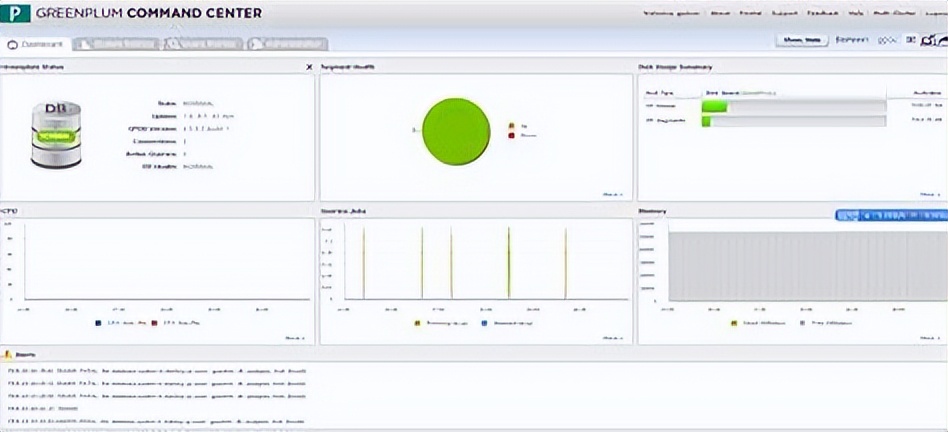Screen dimensions: 948x432
Task: Expand details link in Segment Health panel
Action: pyautogui.click(x=612, y=194)
